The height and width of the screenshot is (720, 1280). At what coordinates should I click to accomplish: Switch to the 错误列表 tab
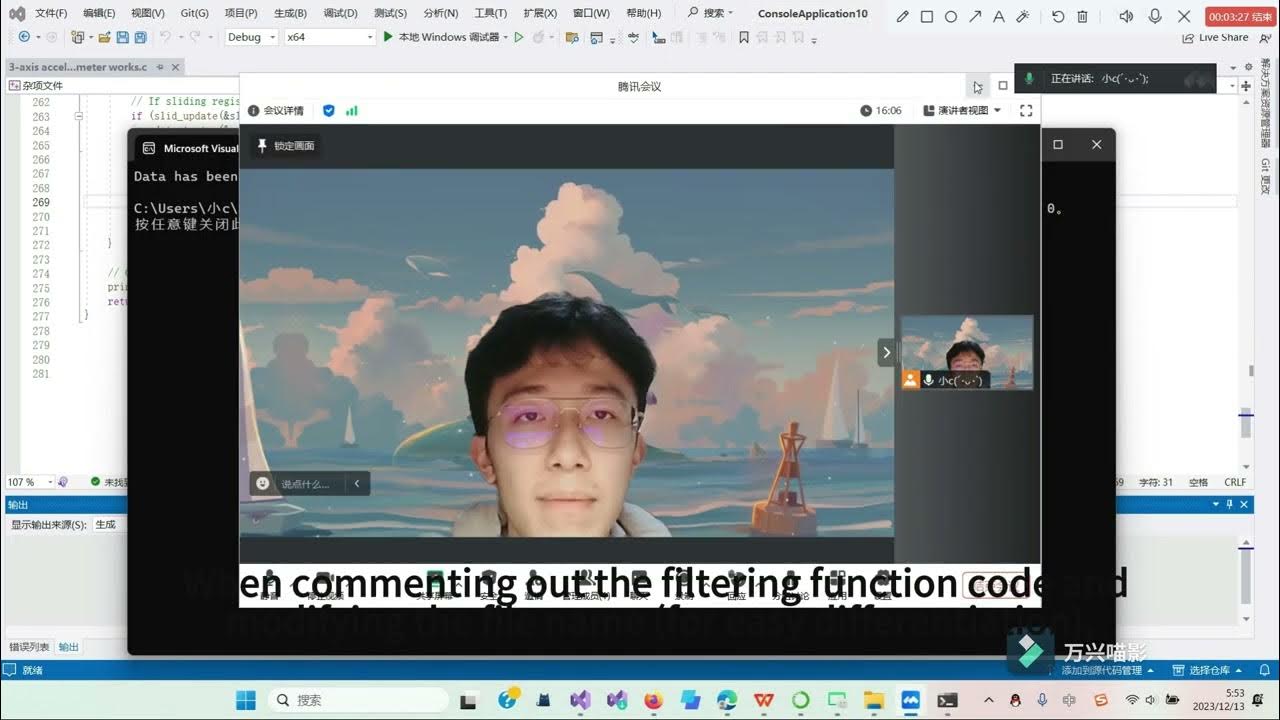point(30,647)
